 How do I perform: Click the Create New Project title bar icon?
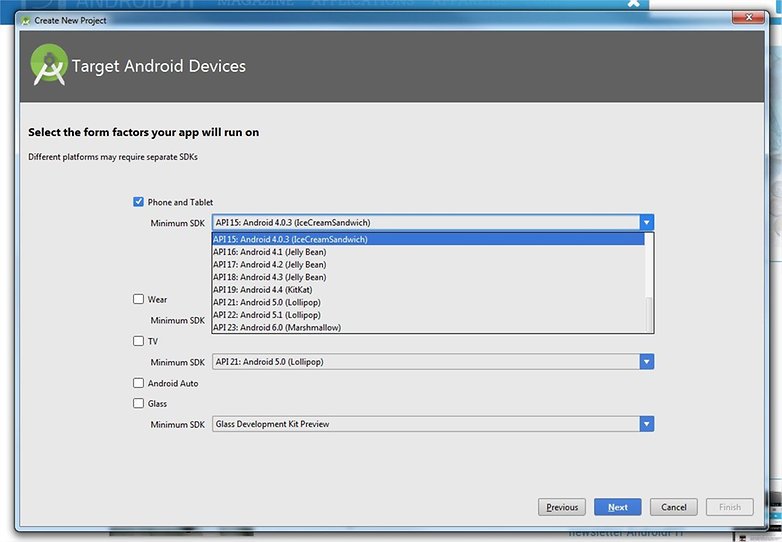[26, 20]
